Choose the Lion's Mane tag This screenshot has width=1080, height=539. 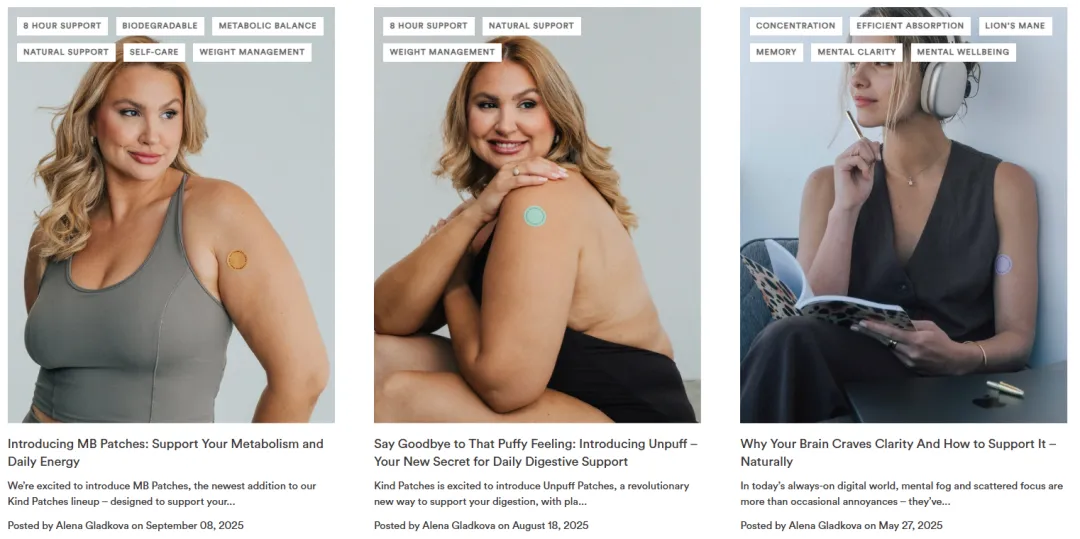click(x=1015, y=26)
